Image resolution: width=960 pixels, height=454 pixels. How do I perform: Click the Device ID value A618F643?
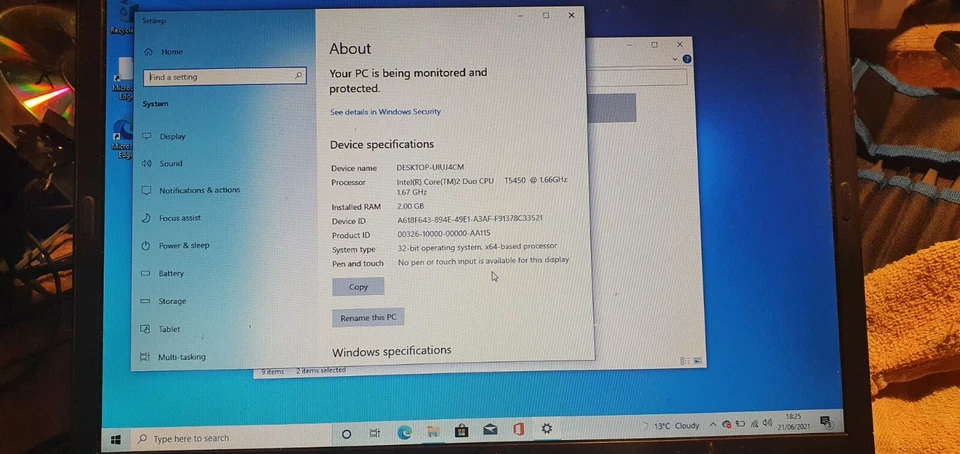[470, 219]
